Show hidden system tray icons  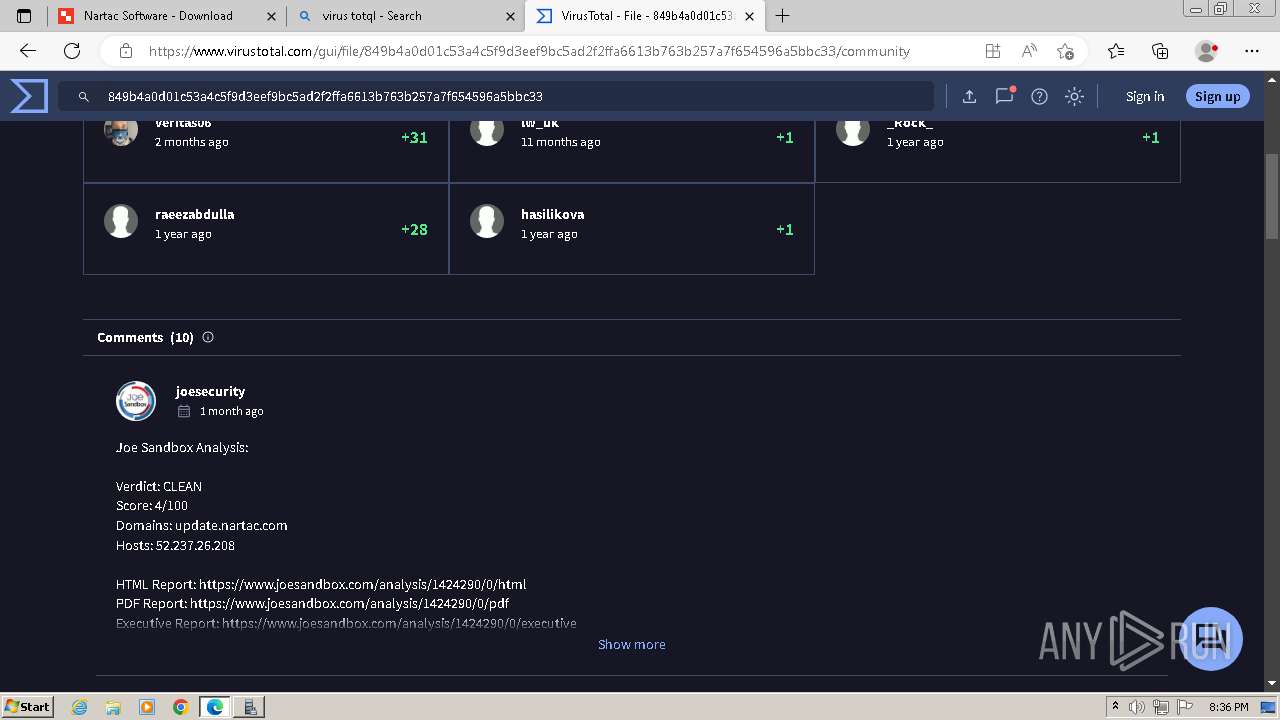[1116, 707]
